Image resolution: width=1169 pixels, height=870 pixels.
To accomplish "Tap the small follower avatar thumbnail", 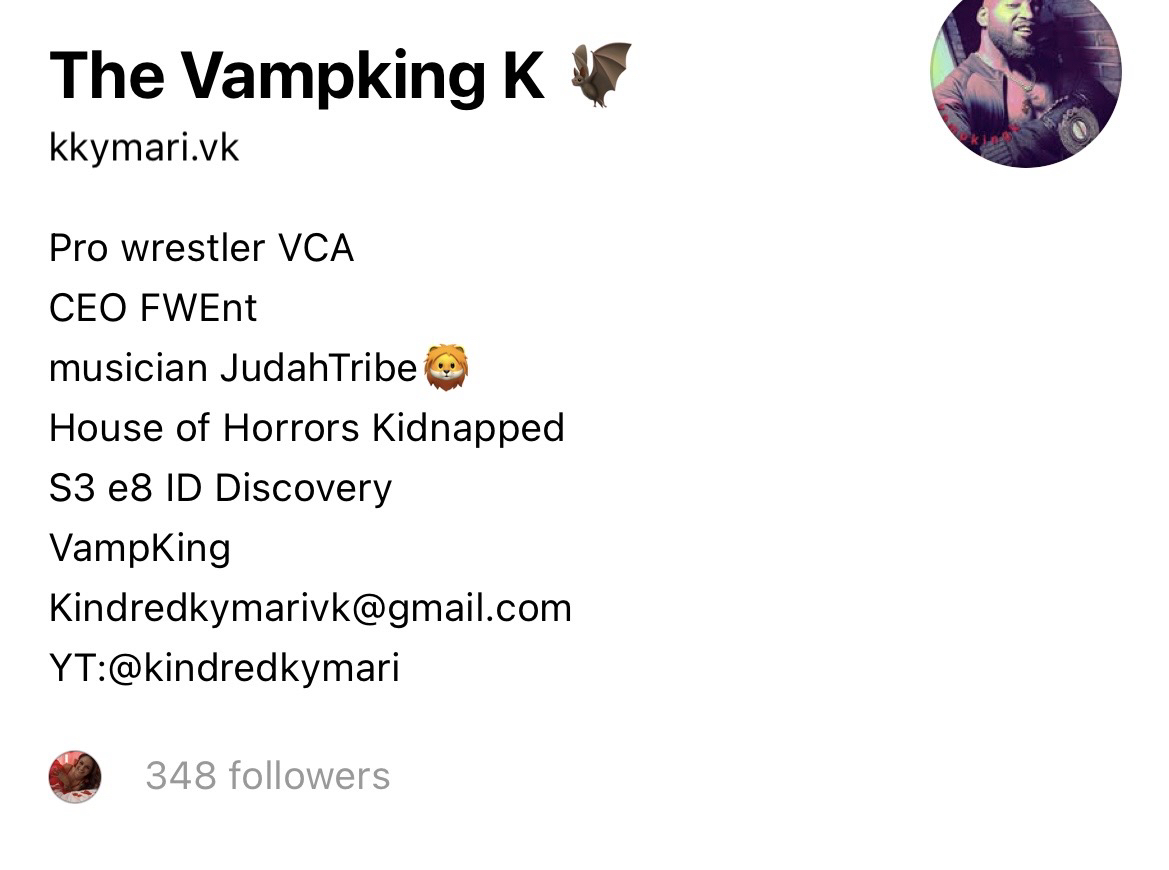I will pos(75,776).
